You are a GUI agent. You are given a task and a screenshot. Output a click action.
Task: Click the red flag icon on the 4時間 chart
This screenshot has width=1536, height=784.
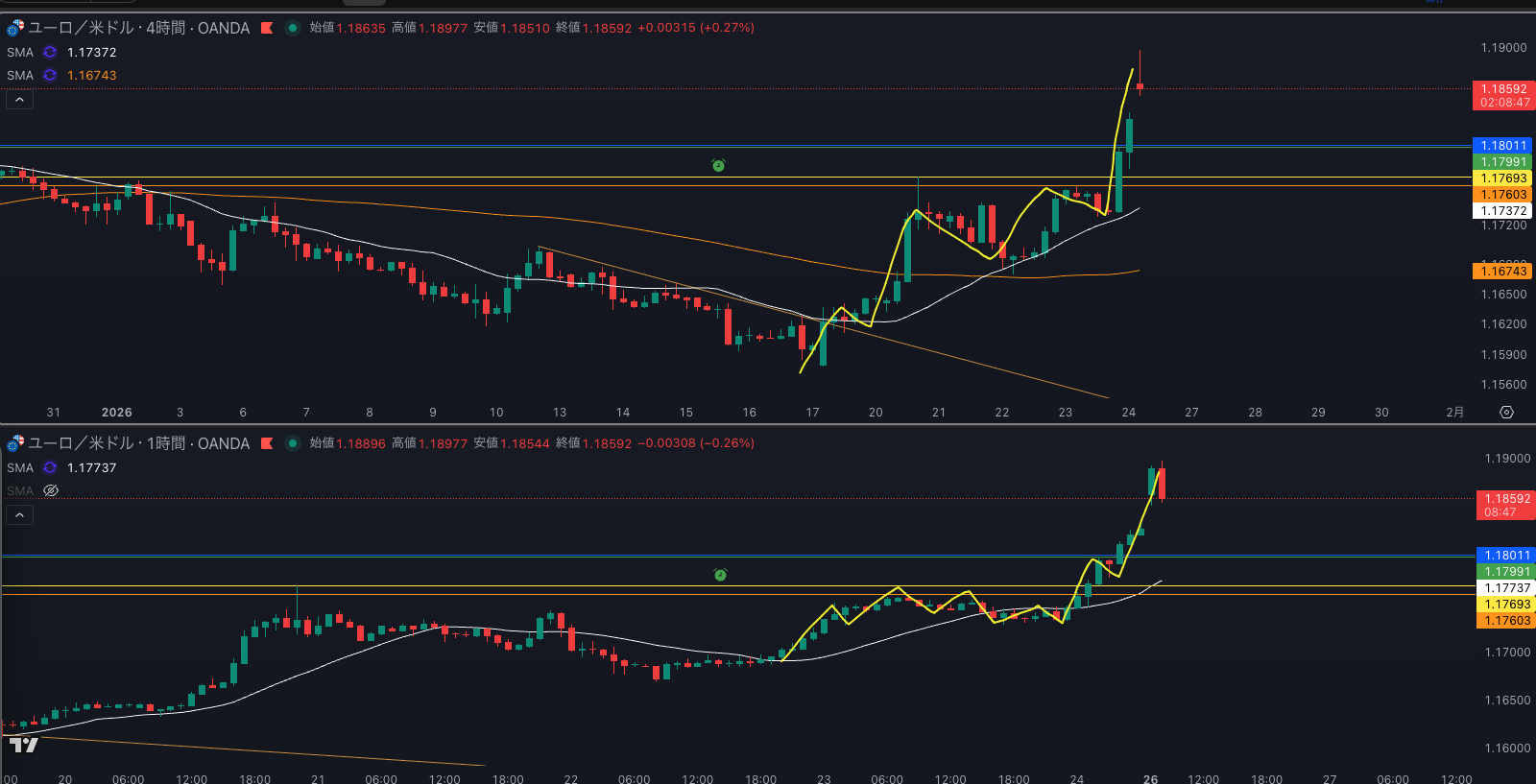point(267,28)
